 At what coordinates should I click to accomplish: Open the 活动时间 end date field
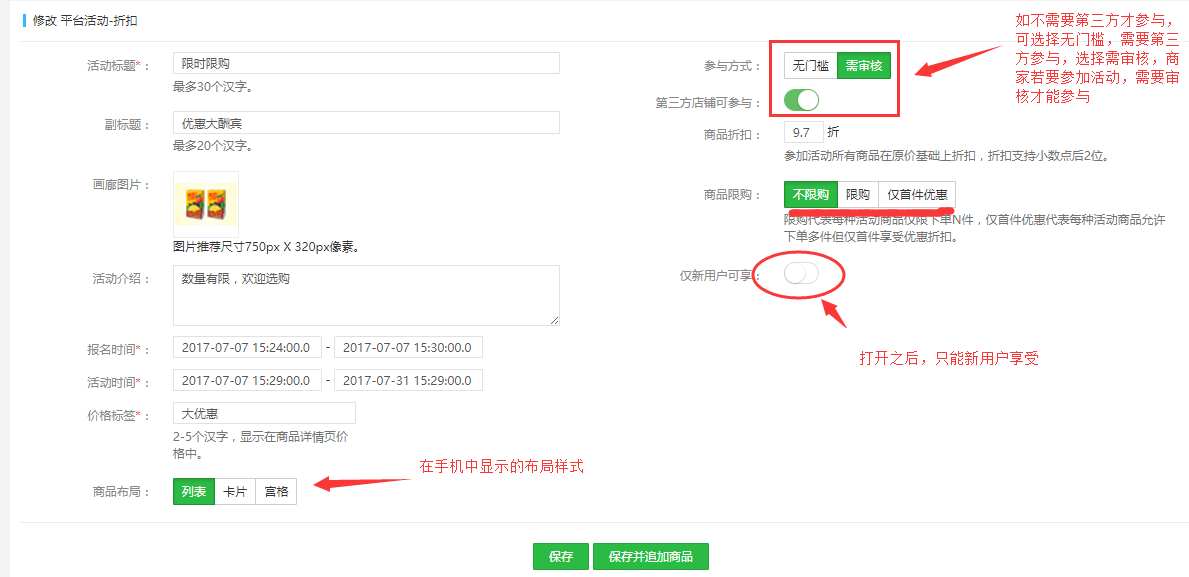408,380
